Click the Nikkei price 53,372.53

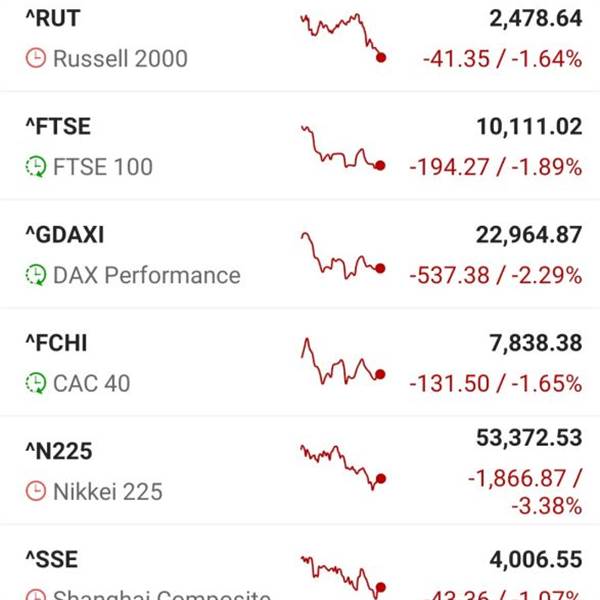tap(528, 437)
